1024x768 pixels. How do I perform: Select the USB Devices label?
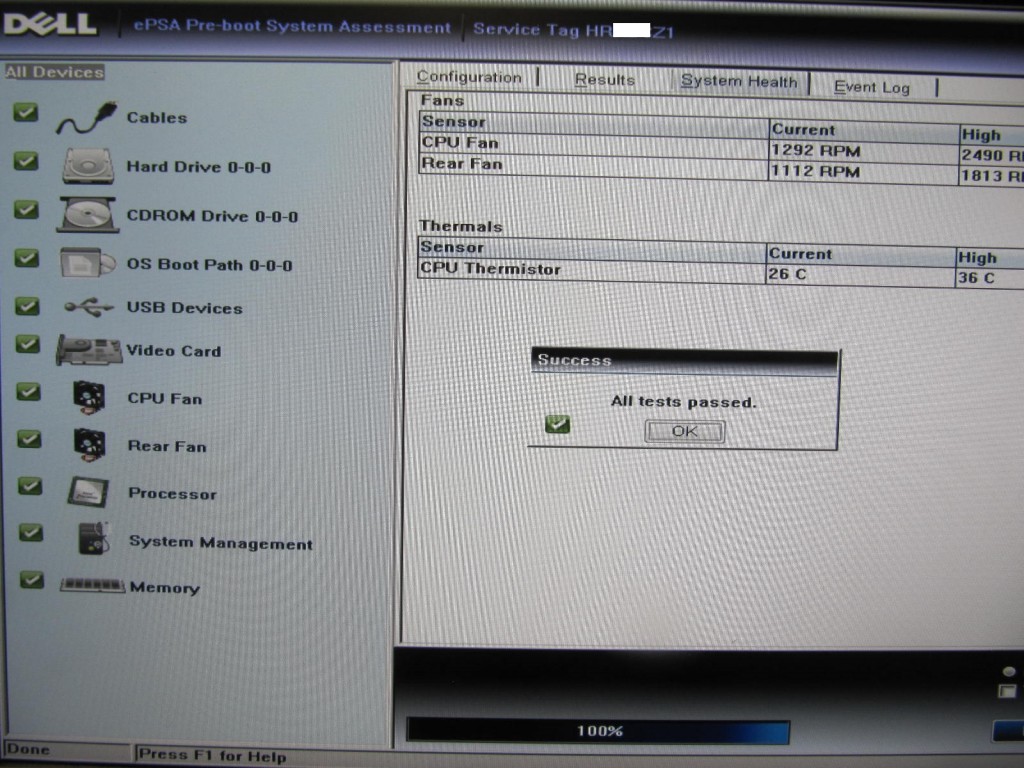185,308
